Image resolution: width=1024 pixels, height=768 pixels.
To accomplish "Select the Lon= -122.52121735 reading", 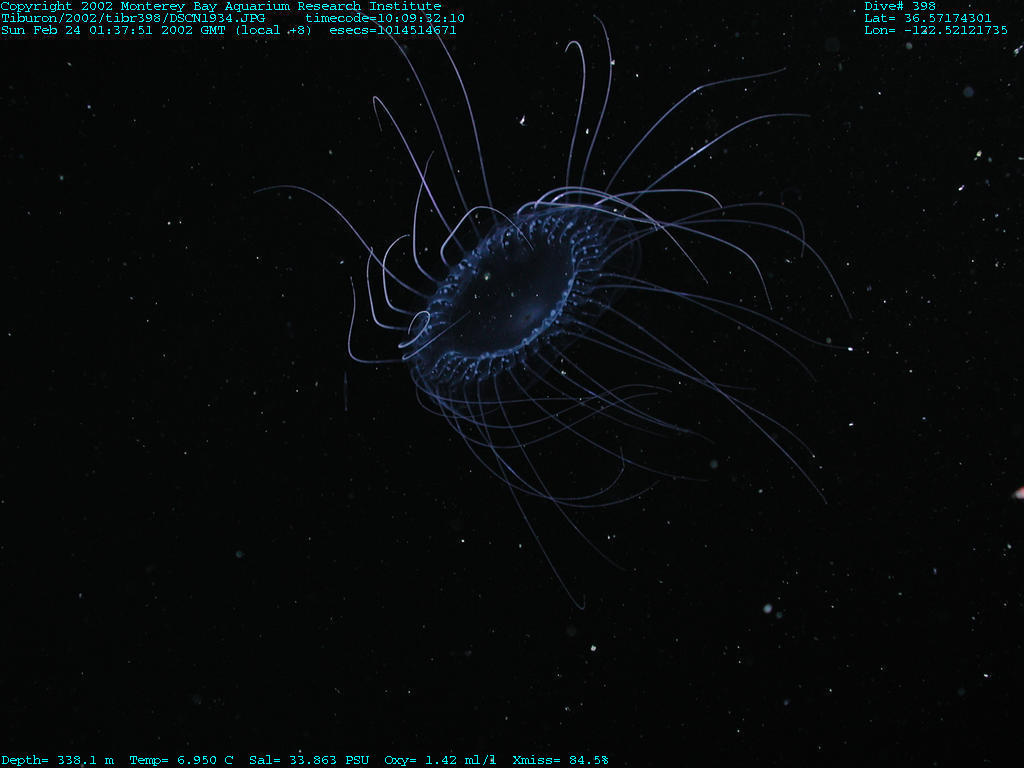I will 936,30.
